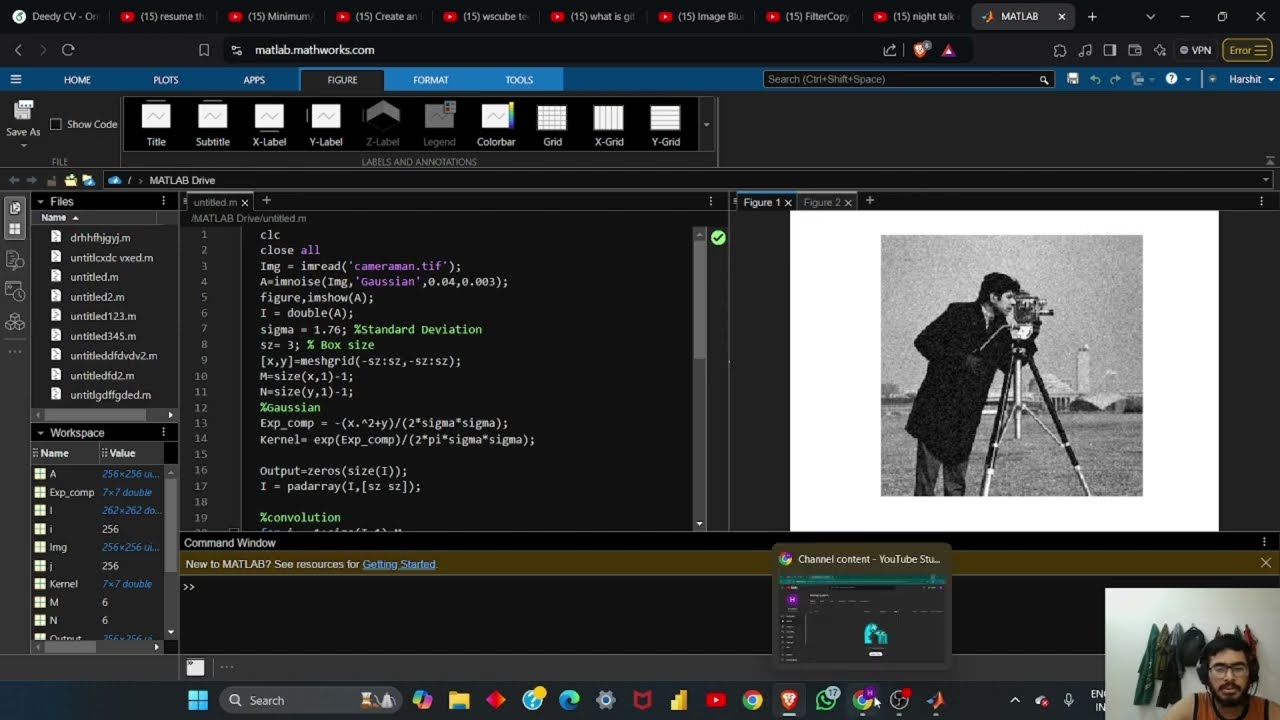
Task: Open the Save As dropdown arrow
Action: [x=23, y=146]
